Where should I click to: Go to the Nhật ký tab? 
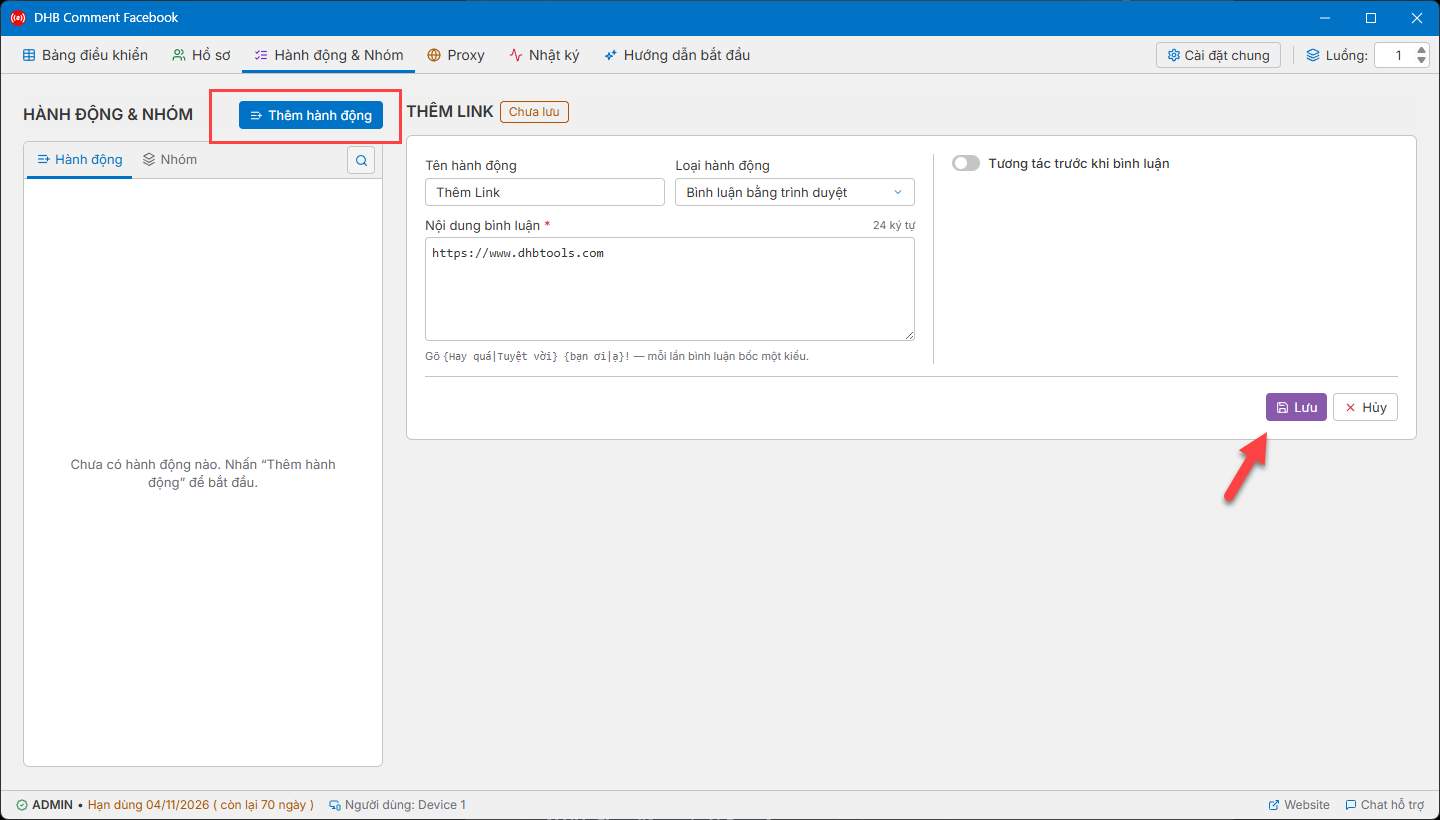coord(544,55)
